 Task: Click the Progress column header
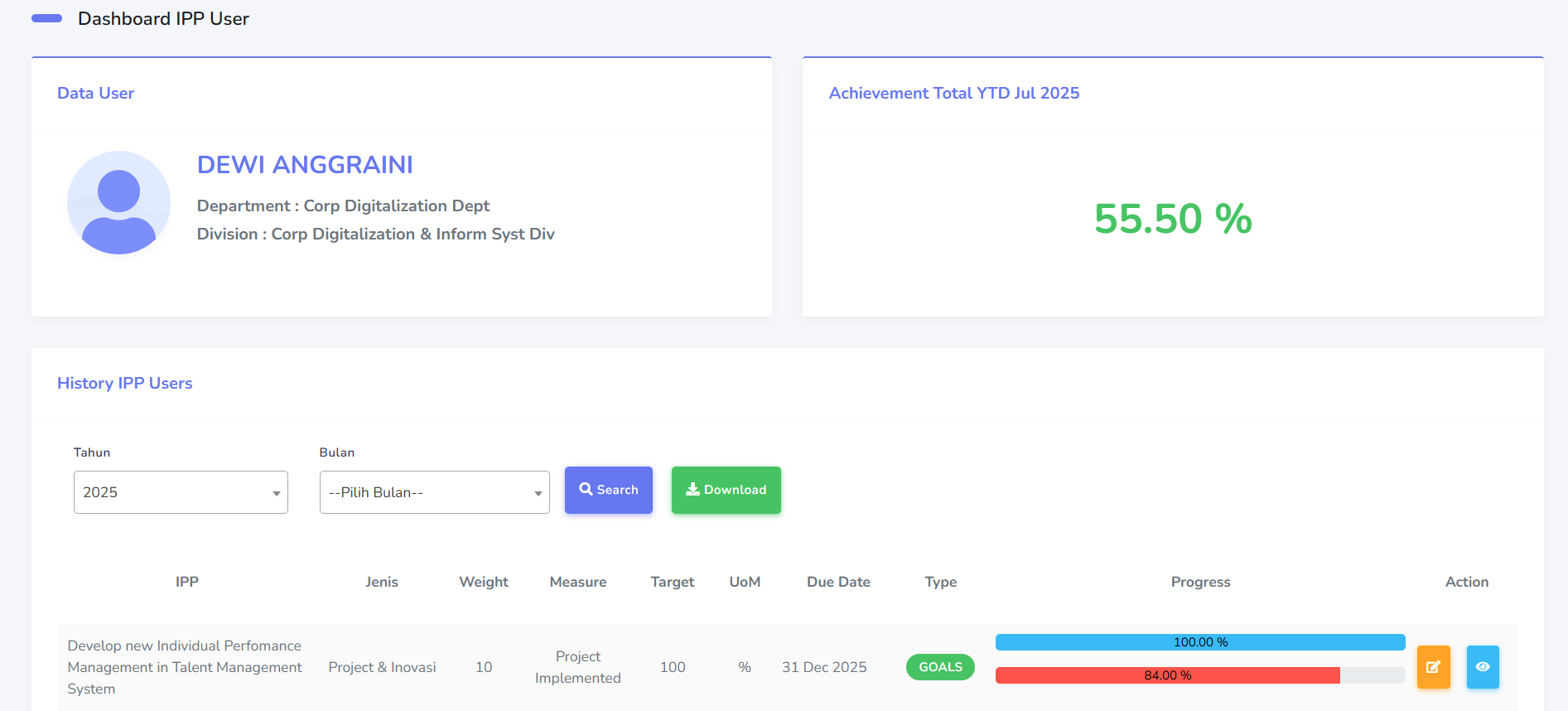tap(1200, 582)
